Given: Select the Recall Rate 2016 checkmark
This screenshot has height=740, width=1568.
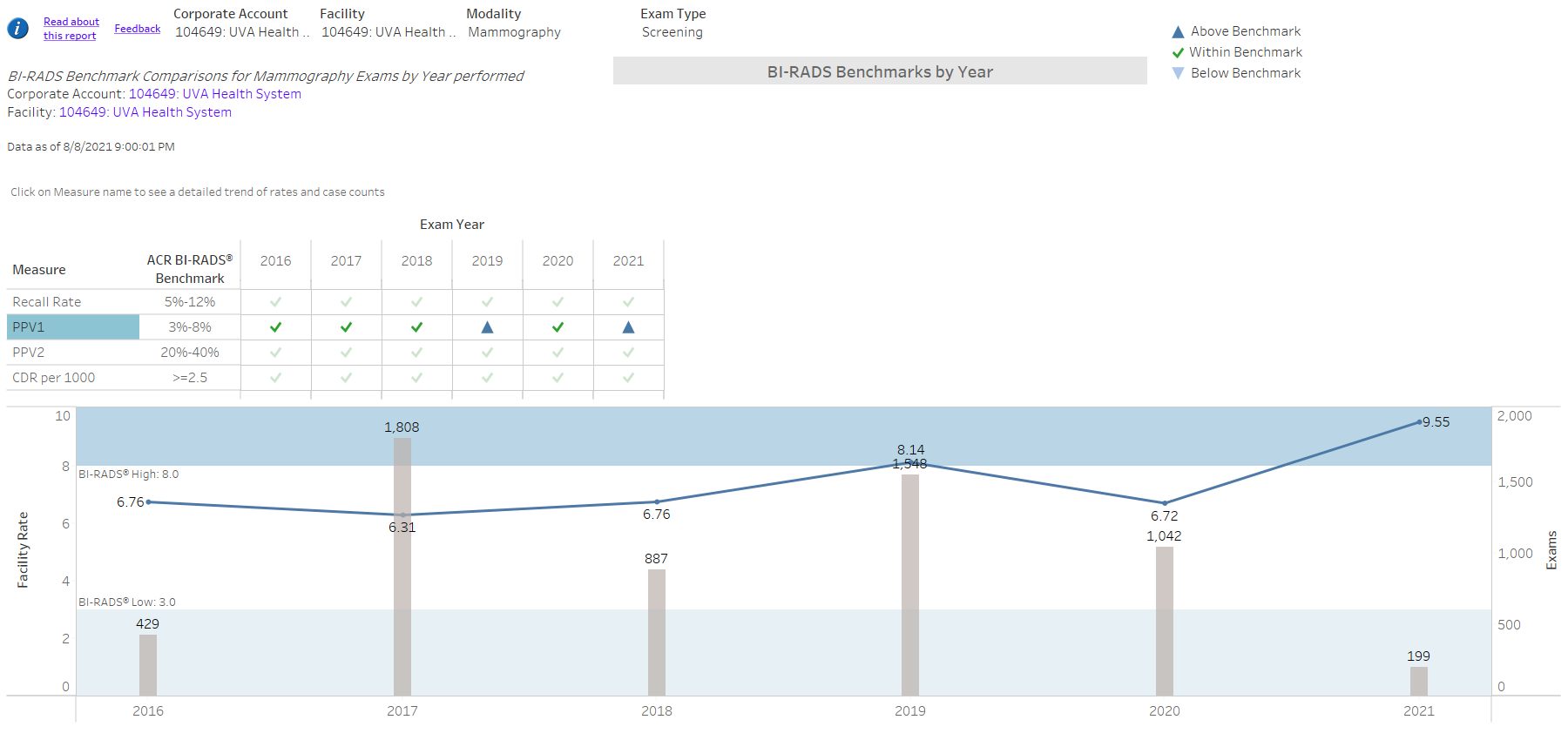Looking at the screenshot, I should (275, 302).
